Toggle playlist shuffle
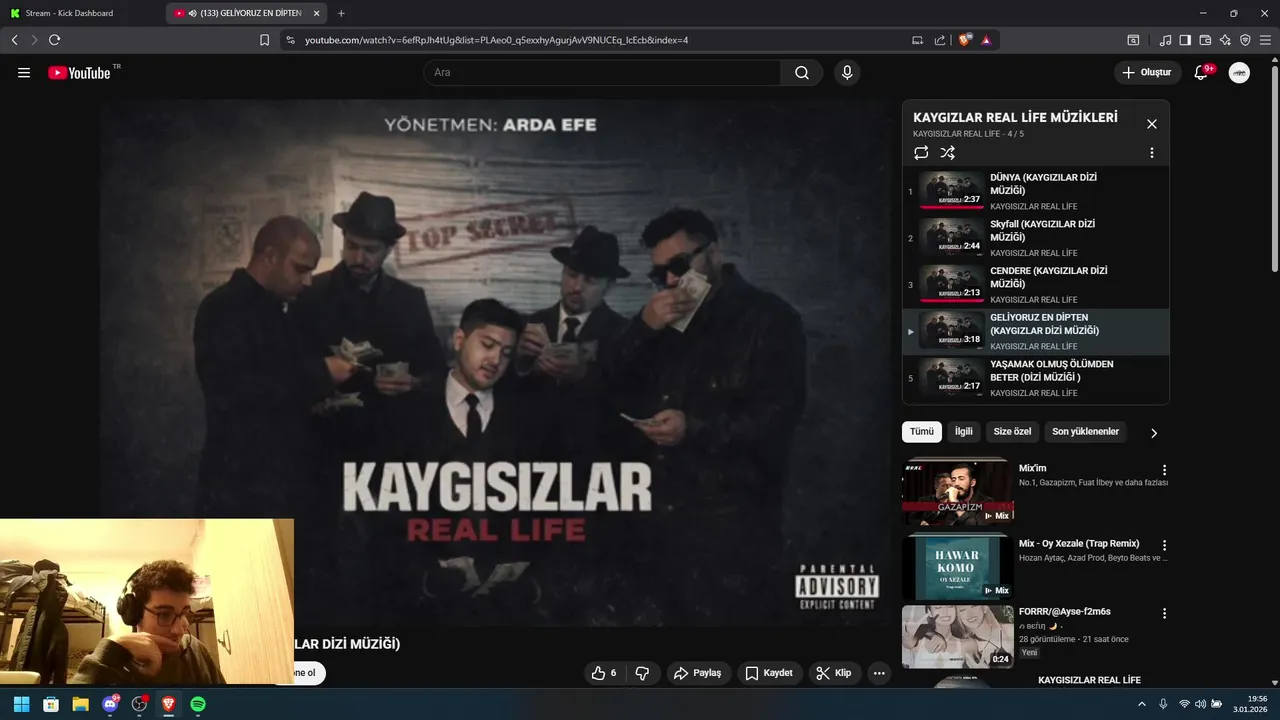The height and width of the screenshot is (720, 1280). 948,153
